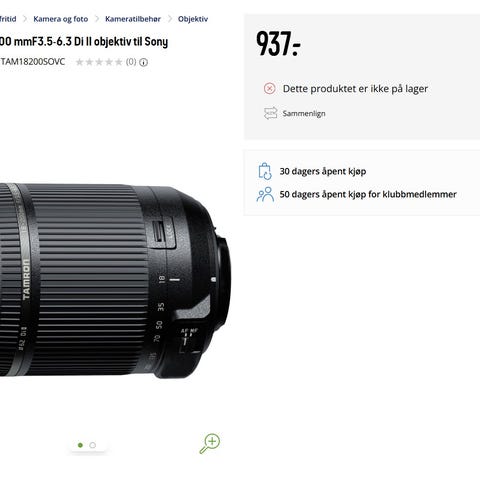This screenshot has width=480, height=480.
Task: Click the Tamron lens product image
Action: click(115, 281)
